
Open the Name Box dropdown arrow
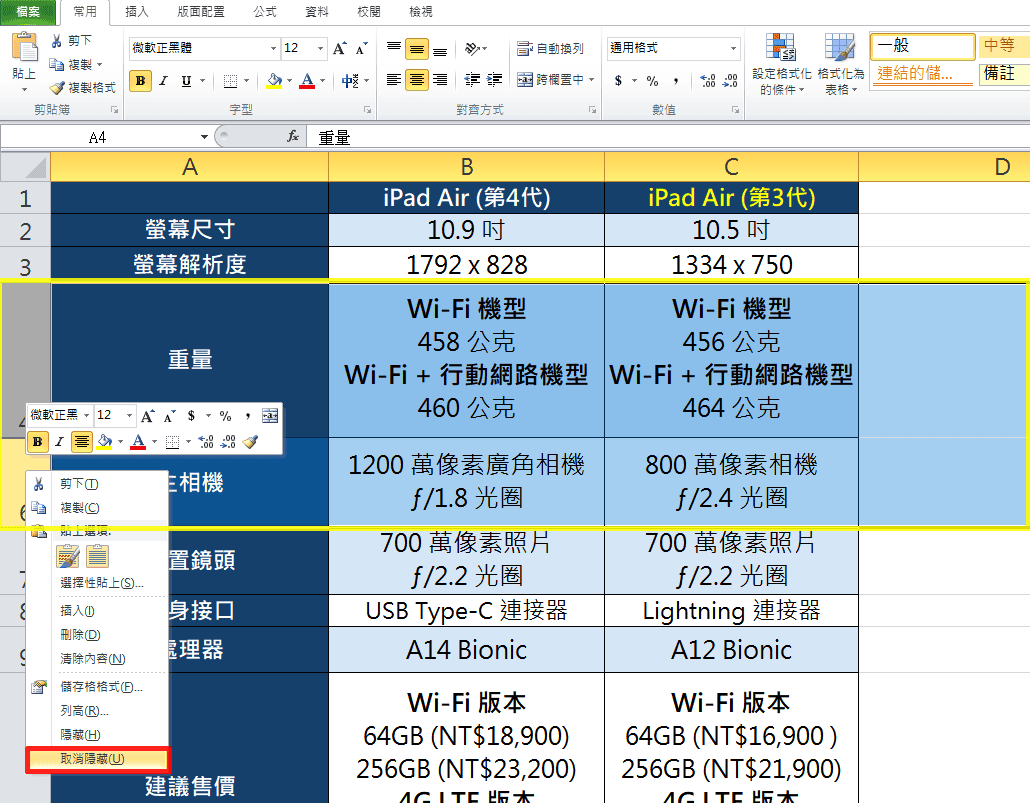[204, 137]
